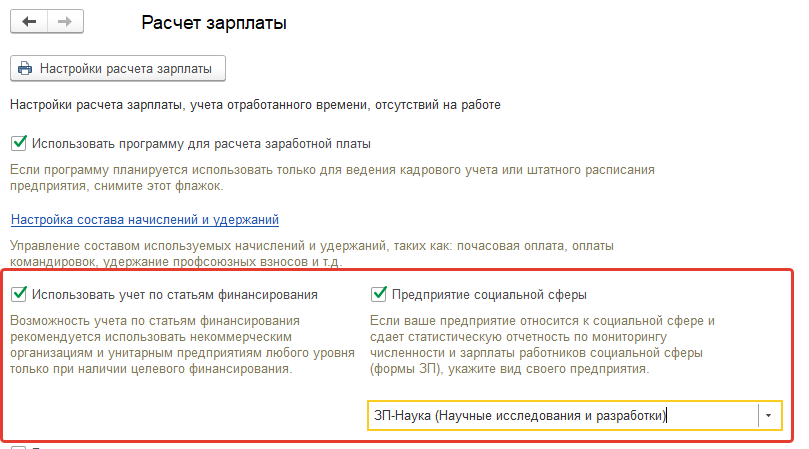Viewport: 809px width, 449px height.
Task: Expand the ЗП-Наука dropdown arrow
Action: point(769,415)
